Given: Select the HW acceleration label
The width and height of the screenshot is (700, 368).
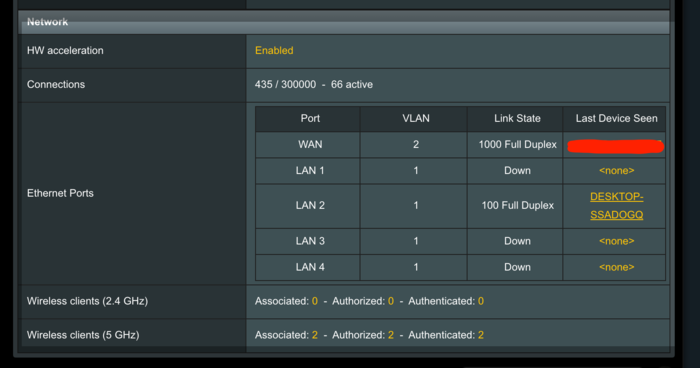Looking at the screenshot, I should pos(65,50).
